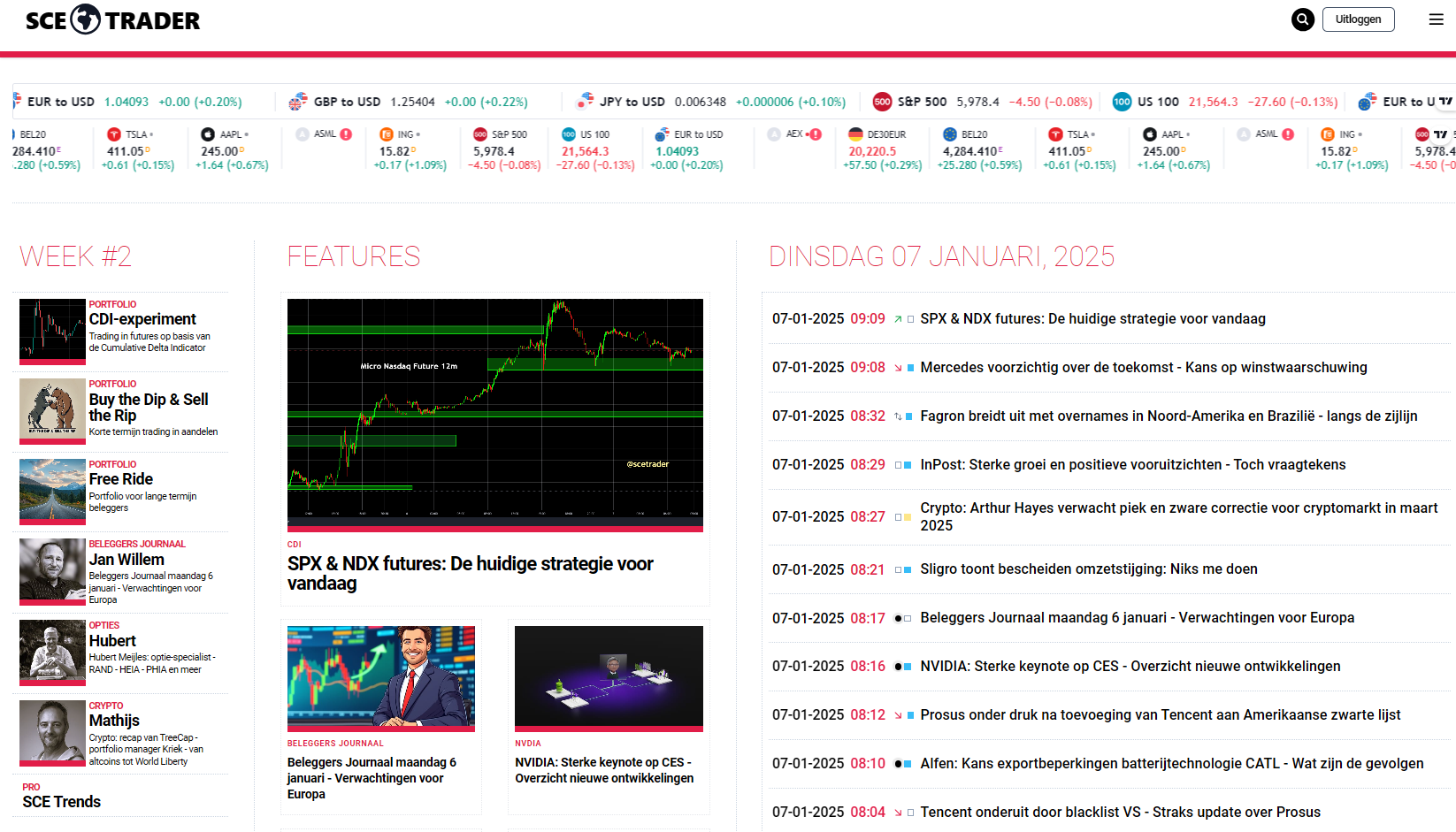Open the search via the magnifier icon
1456x832 pixels.
(1303, 19)
